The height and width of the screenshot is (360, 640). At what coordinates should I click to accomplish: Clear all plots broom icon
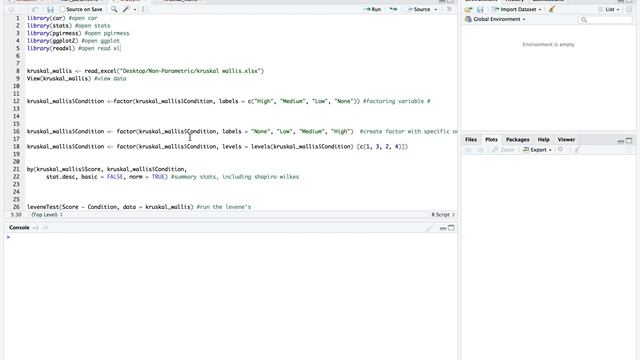(577, 150)
